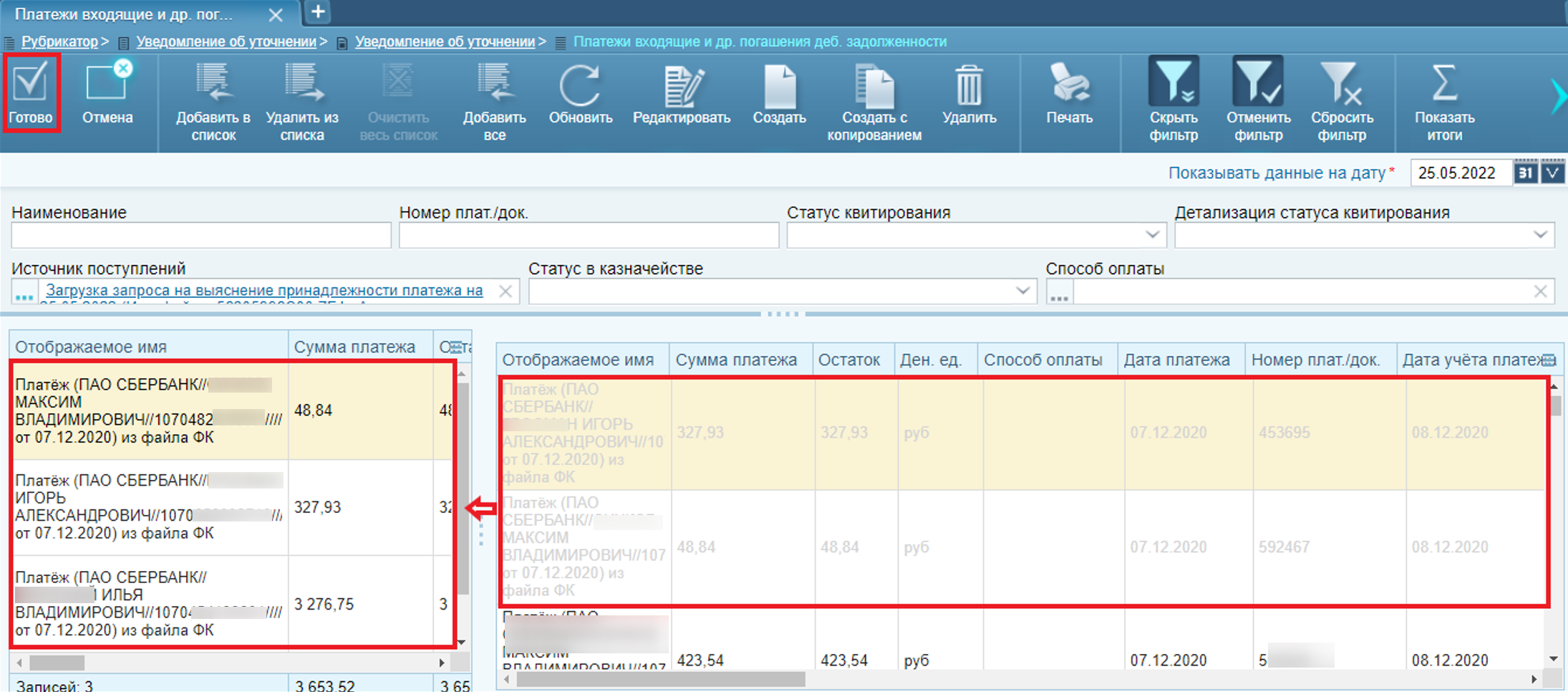Click the Наименование input field
1568x692 pixels.
201,235
